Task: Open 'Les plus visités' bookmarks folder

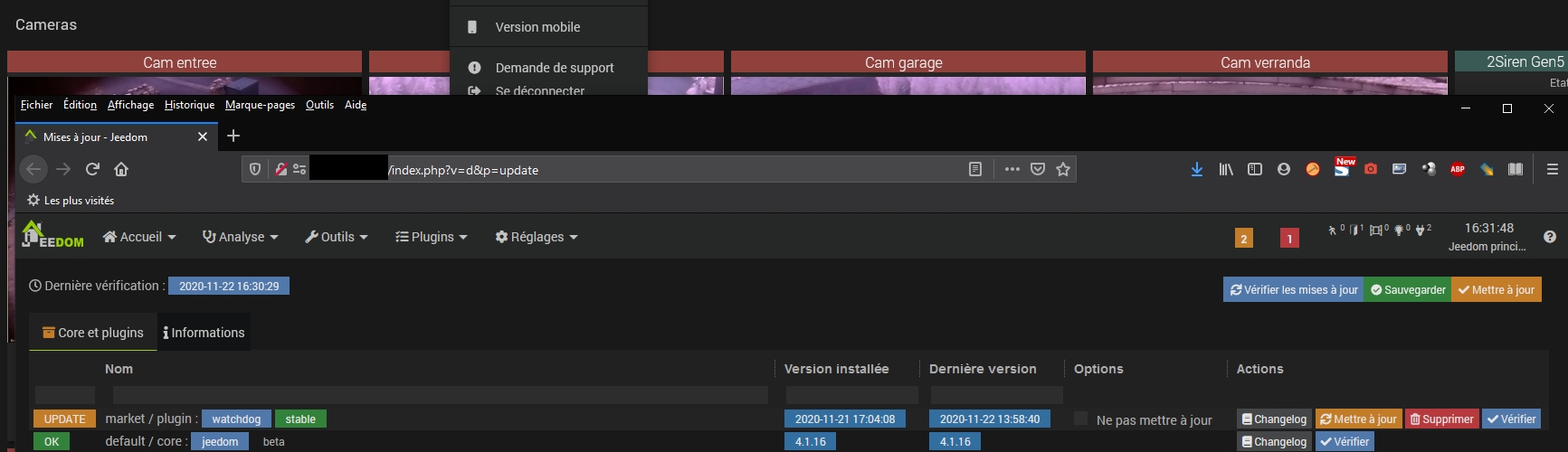Action: coord(71,201)
